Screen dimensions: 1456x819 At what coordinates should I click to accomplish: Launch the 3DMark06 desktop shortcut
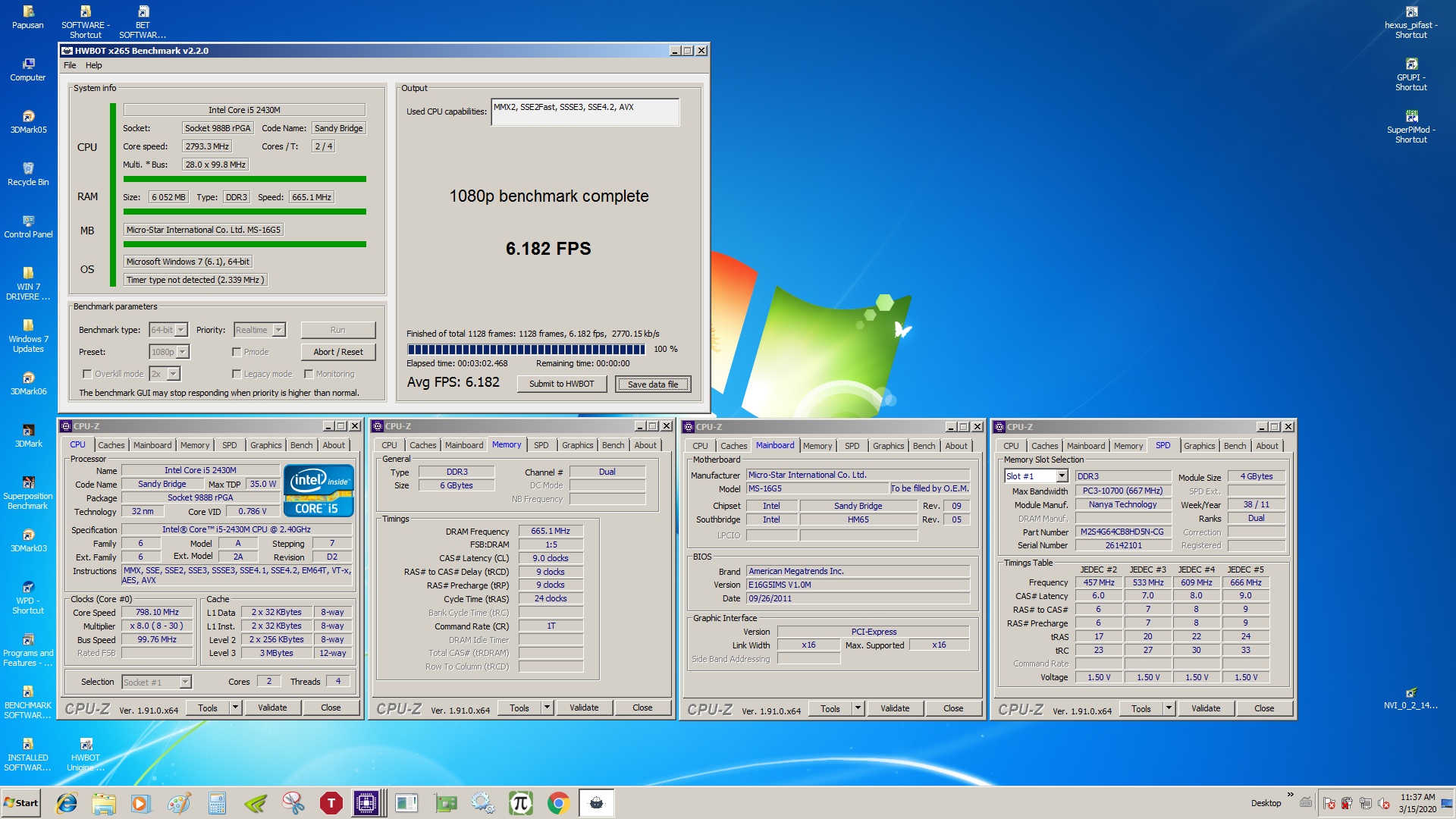coord(28,383)
